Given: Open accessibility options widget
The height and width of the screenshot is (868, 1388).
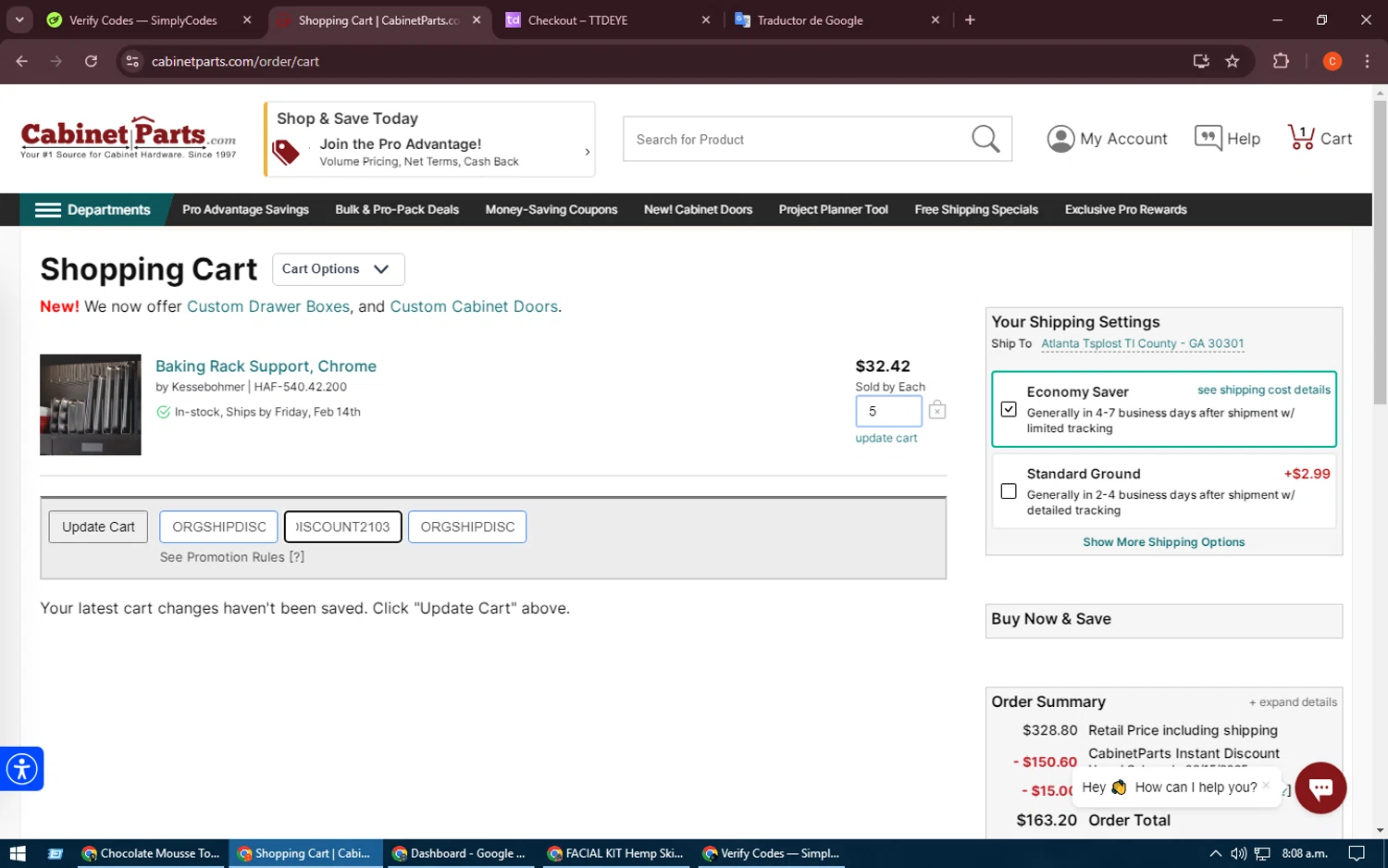Looking at the screenshot, I should pyautogui.click(x=21, y=768).
